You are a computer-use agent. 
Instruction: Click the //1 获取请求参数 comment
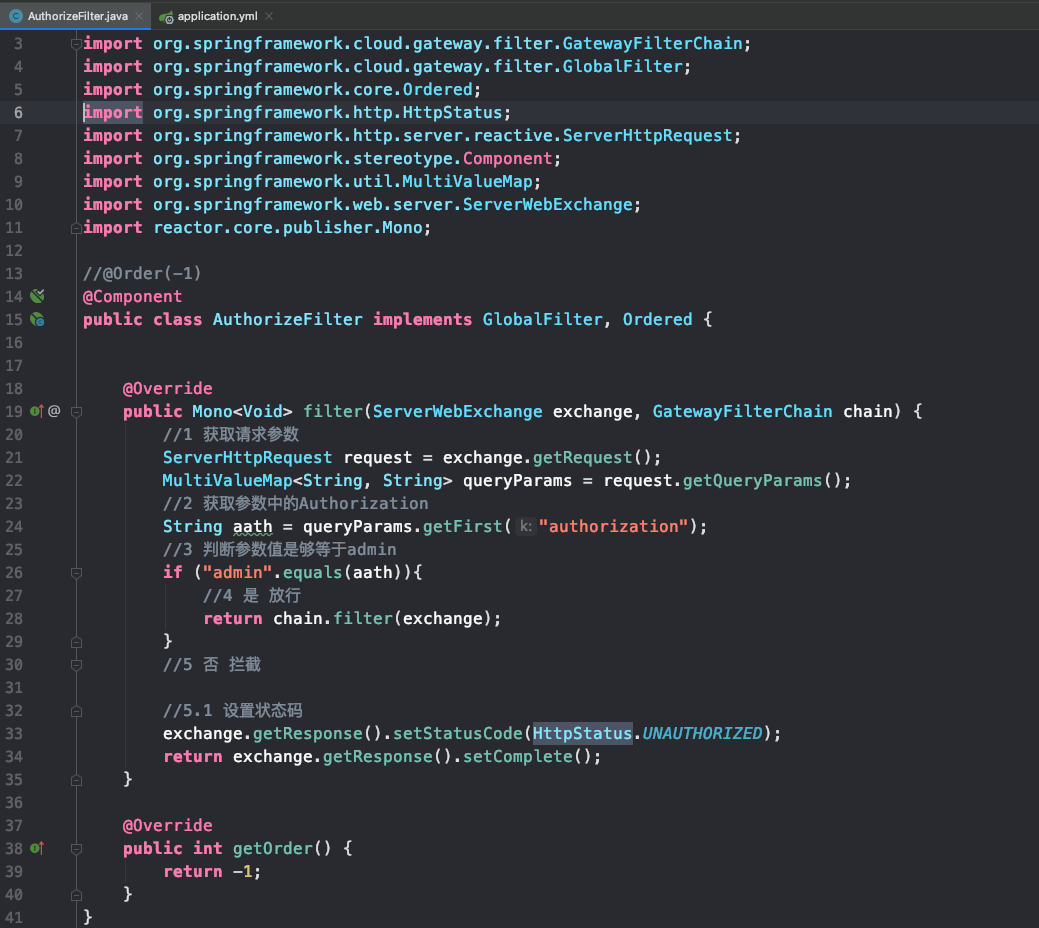tap(231, 434)
